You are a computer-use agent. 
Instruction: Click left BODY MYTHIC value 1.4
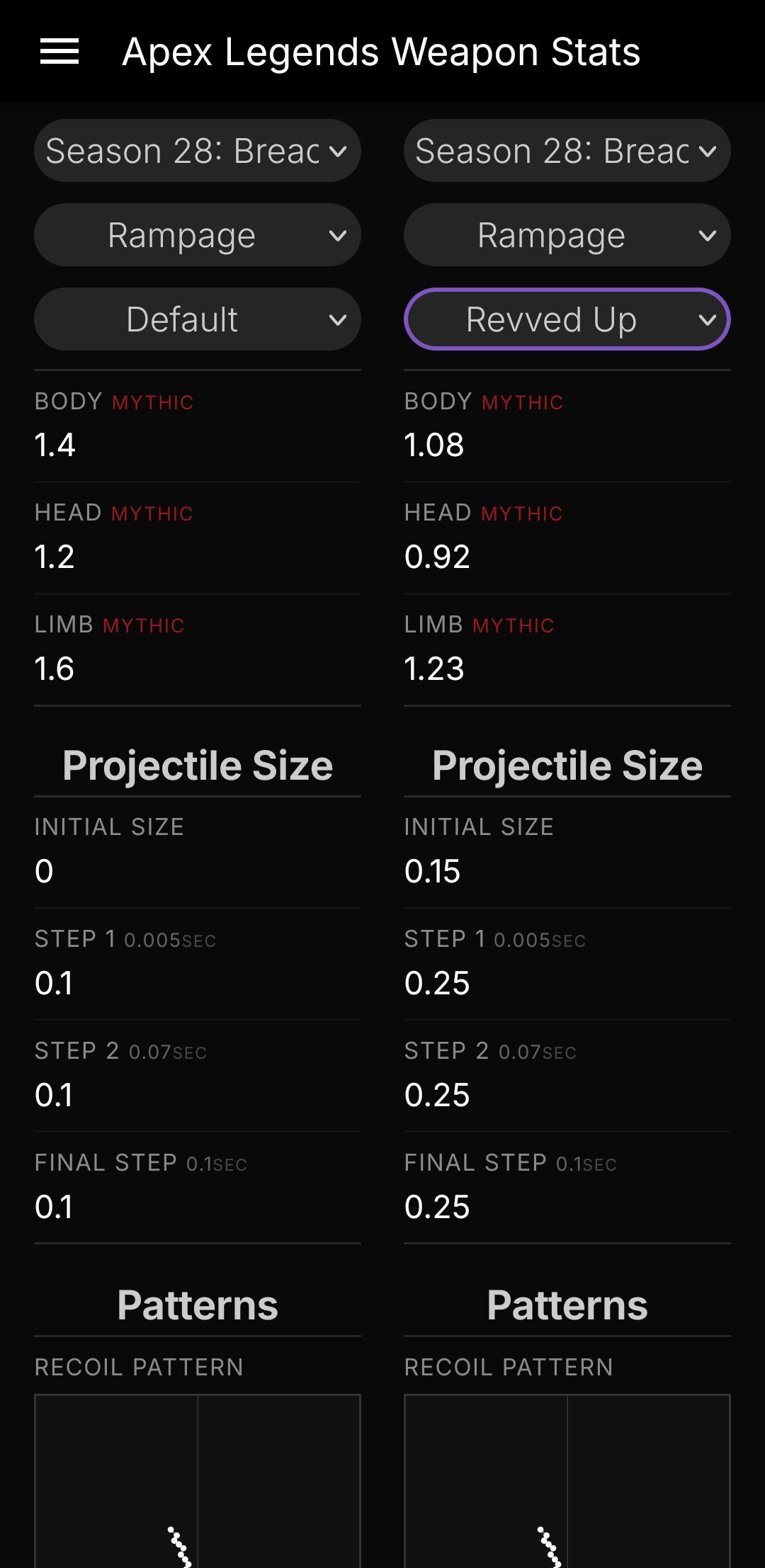click(55, 445)
